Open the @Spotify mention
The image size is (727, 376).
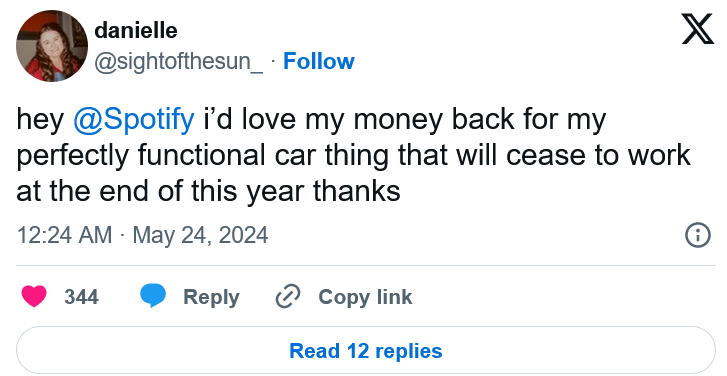134,120
